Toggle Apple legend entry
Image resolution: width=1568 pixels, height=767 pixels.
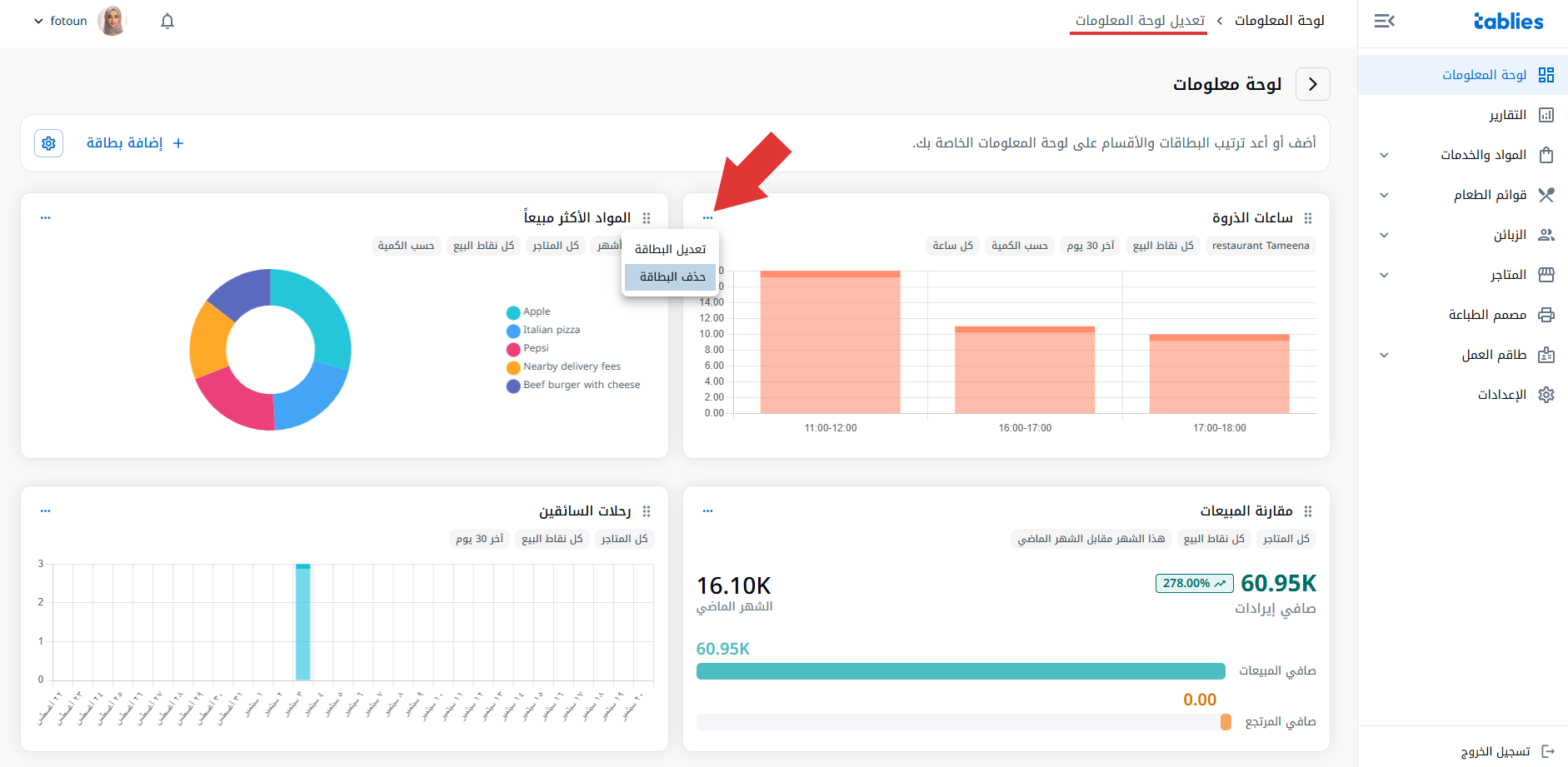(x=528, y=311)
